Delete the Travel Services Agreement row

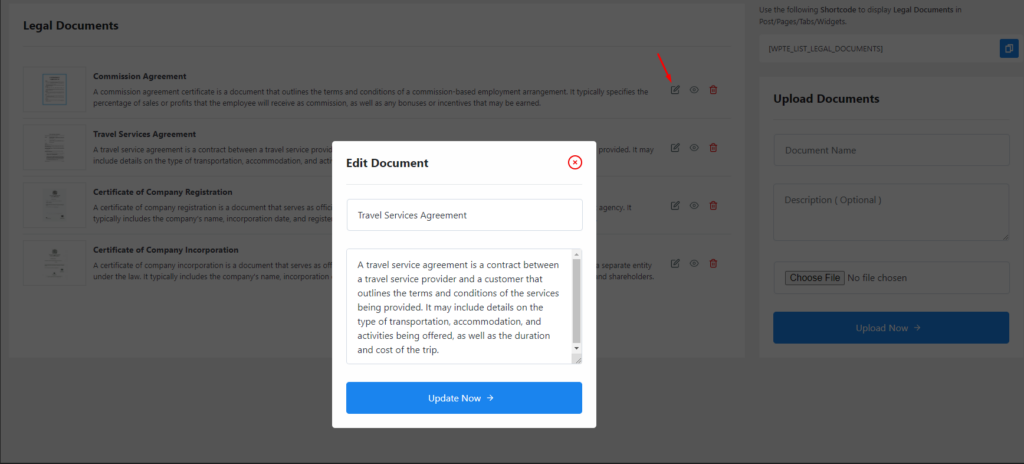[713, 148]
